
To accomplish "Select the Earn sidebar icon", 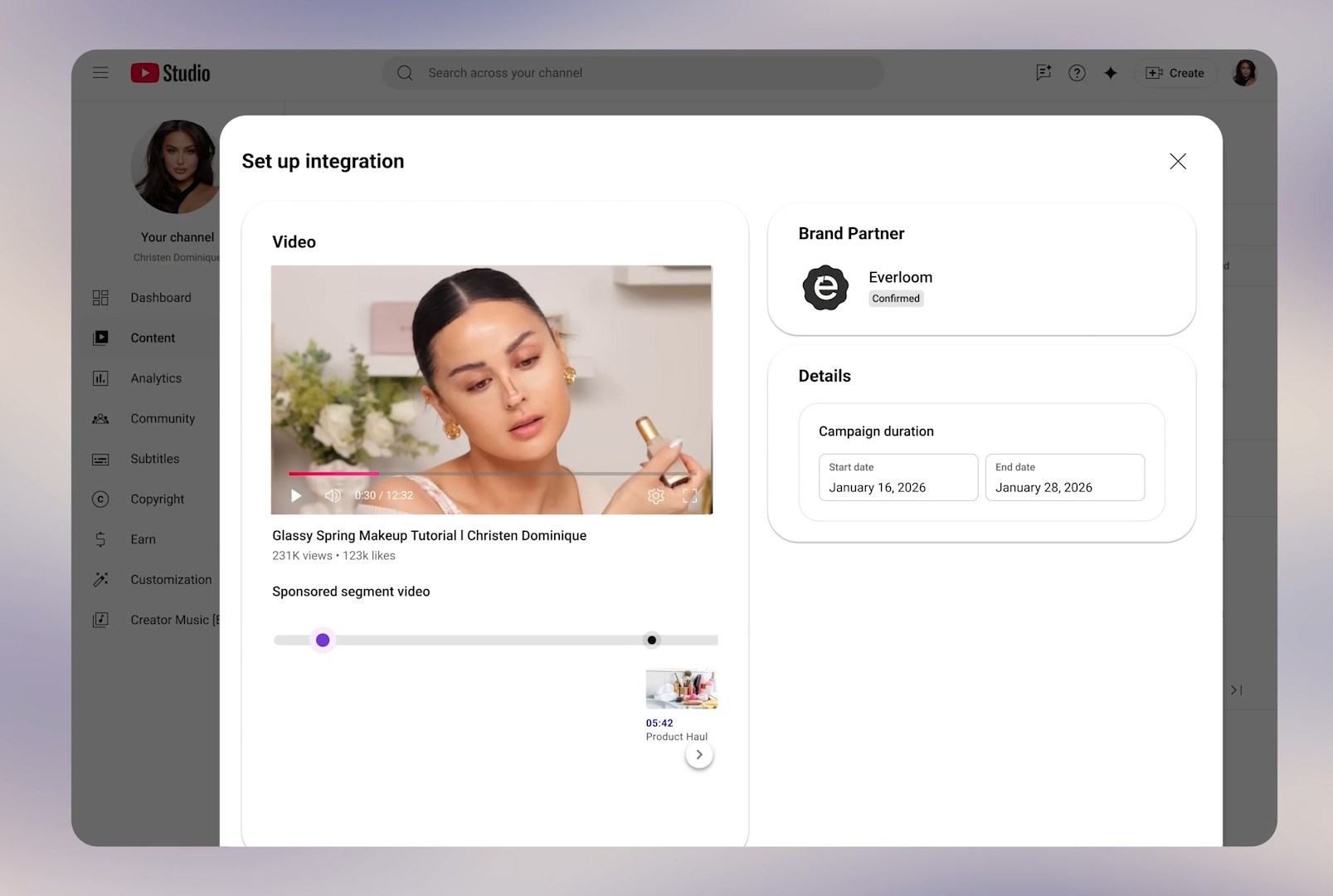I will tap(100, 539).
